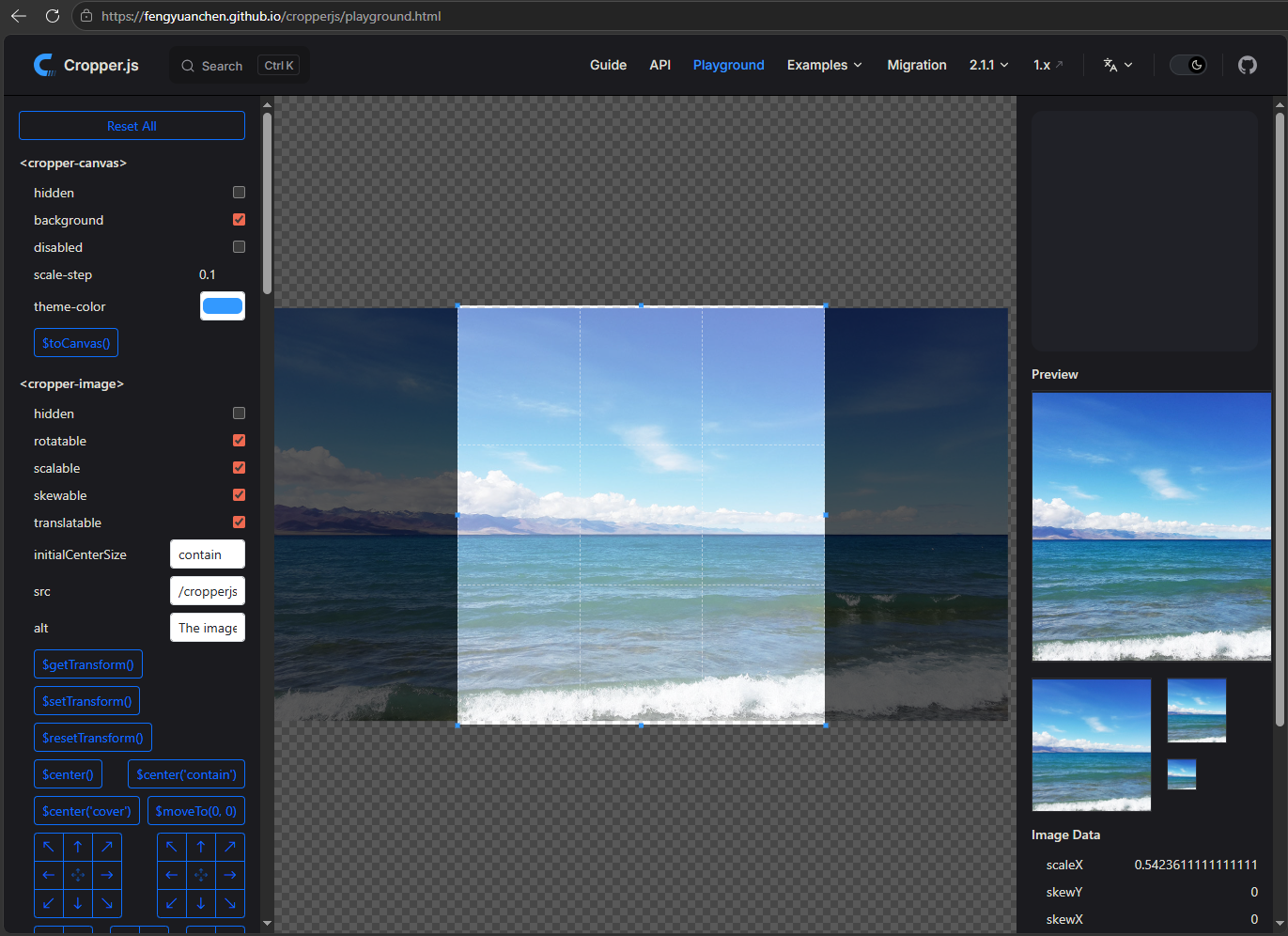The width and height of the screenshot is (1288, 936).
Task: Click up-right arrow in right arrow grid
Action: pos(230,847)
